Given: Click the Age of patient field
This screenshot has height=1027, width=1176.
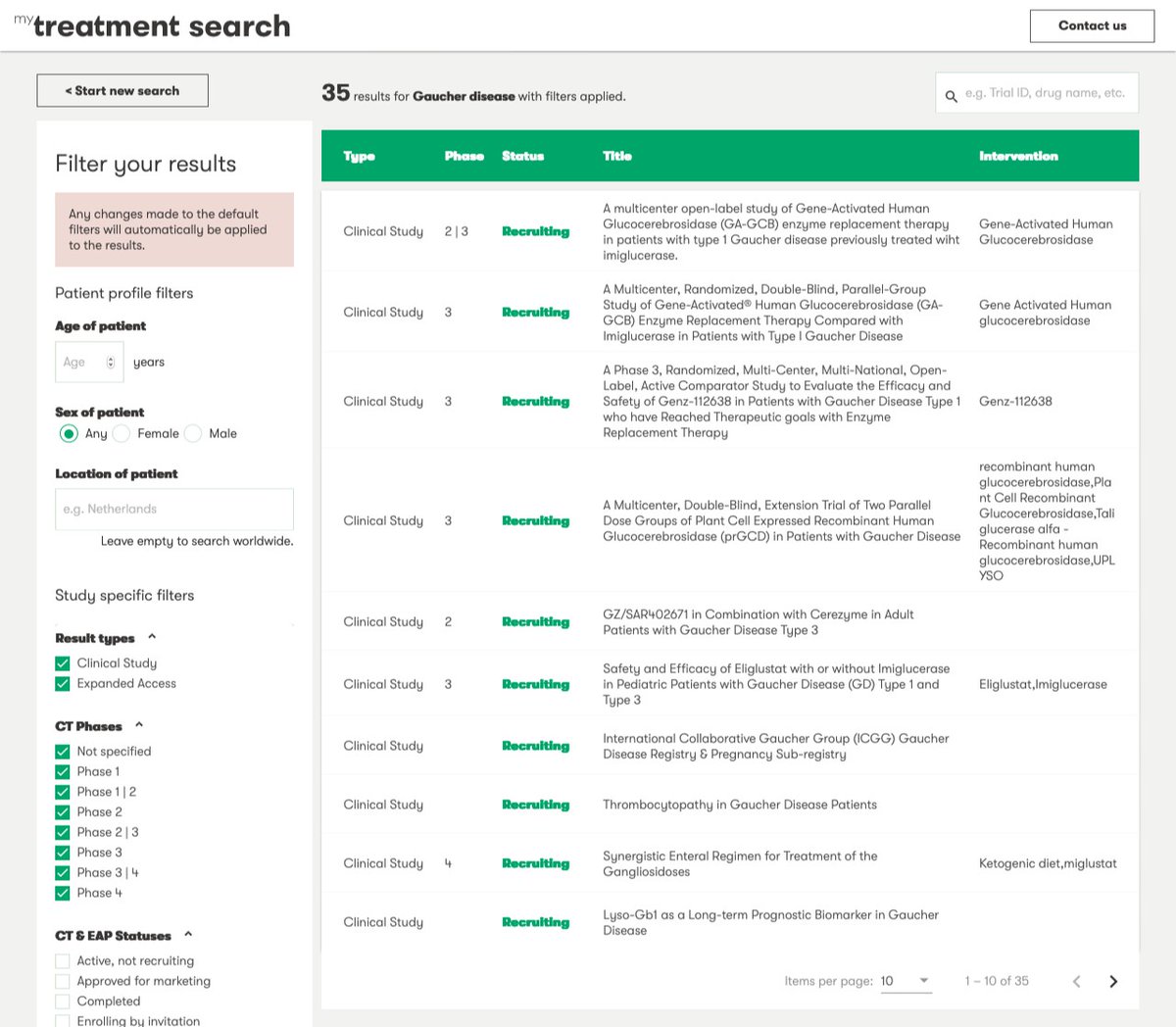Looking at the screenshot, I should click(x=89, y=363).
